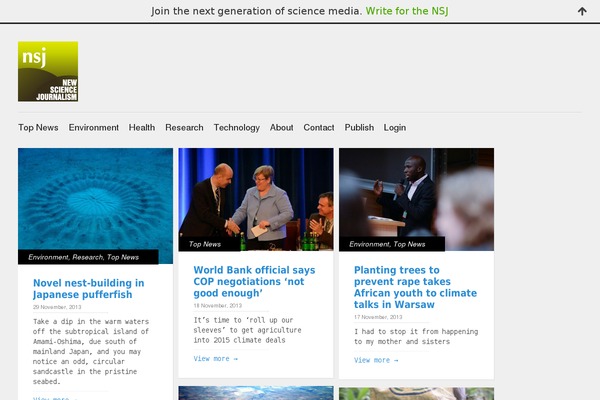Select Publish in the navigation
600x400 pixels.
pos(359,127)
